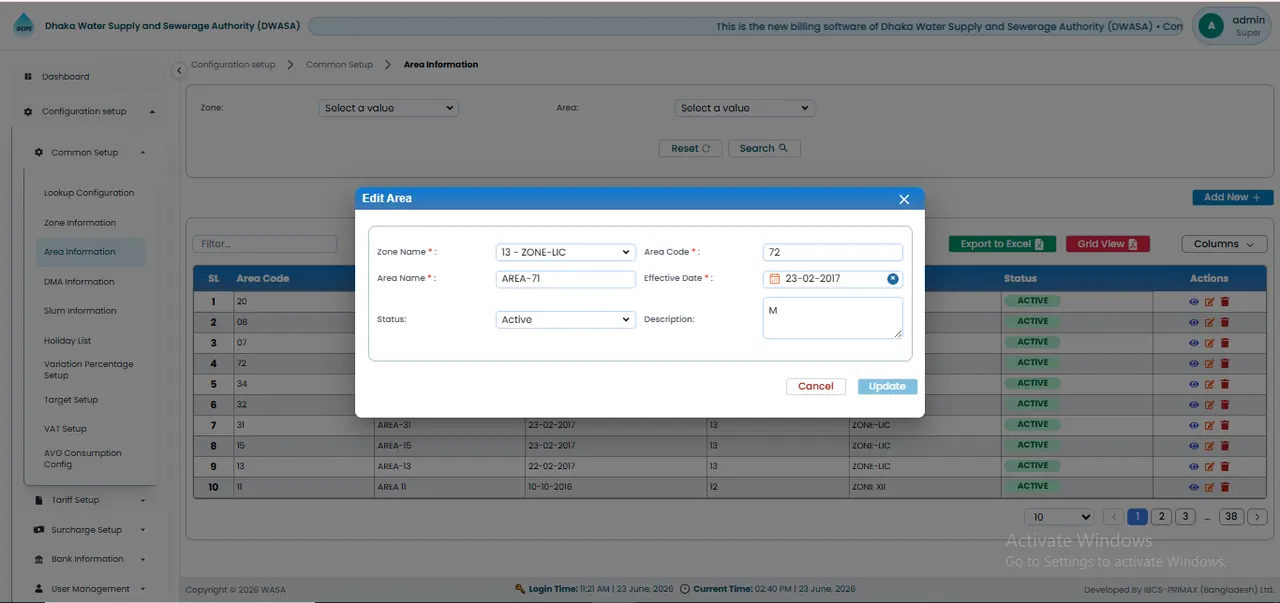Click the Update button
The image size is (1280, 603).
[x=887, y=386]
